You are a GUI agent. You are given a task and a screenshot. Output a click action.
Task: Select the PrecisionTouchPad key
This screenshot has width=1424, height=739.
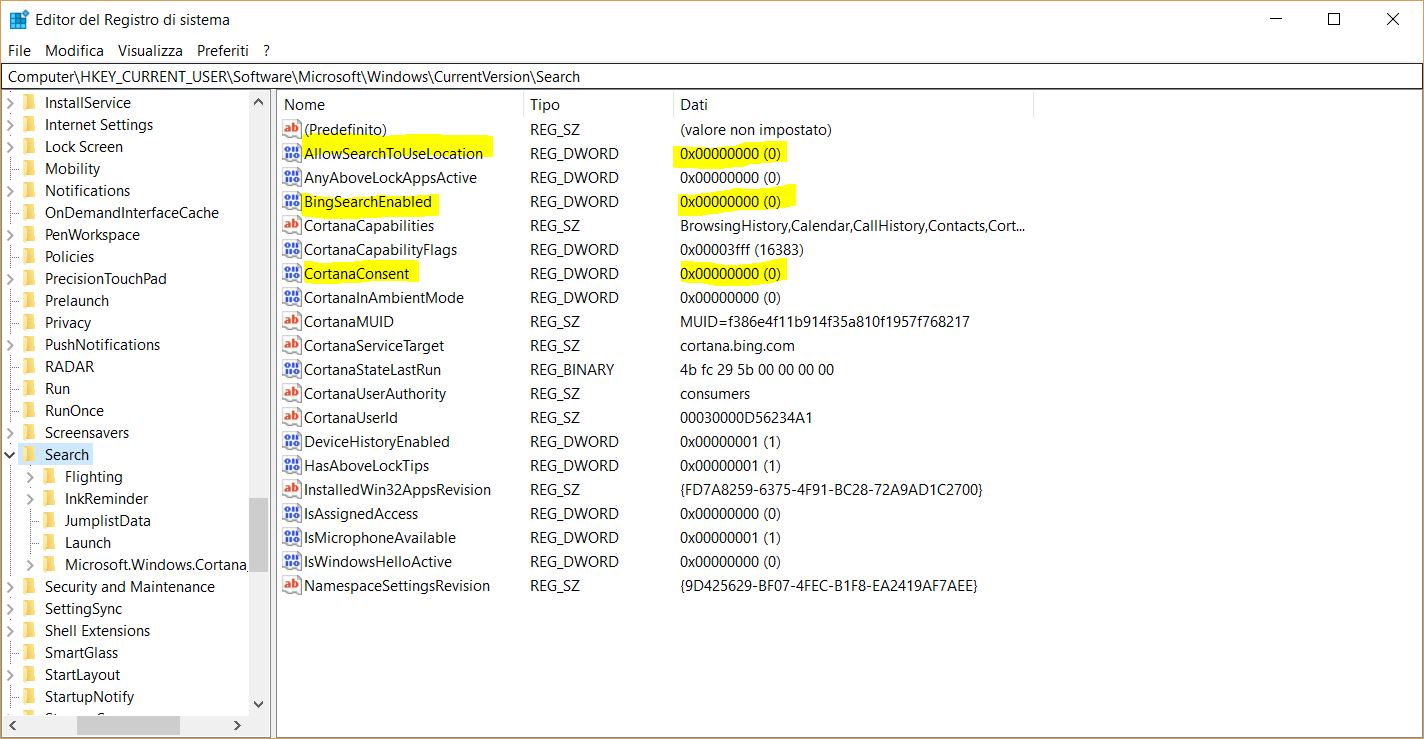click(x=105, y=278)
